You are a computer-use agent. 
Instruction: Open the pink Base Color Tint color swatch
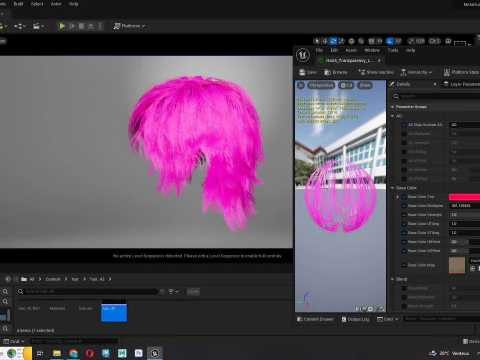click(464, 197)
